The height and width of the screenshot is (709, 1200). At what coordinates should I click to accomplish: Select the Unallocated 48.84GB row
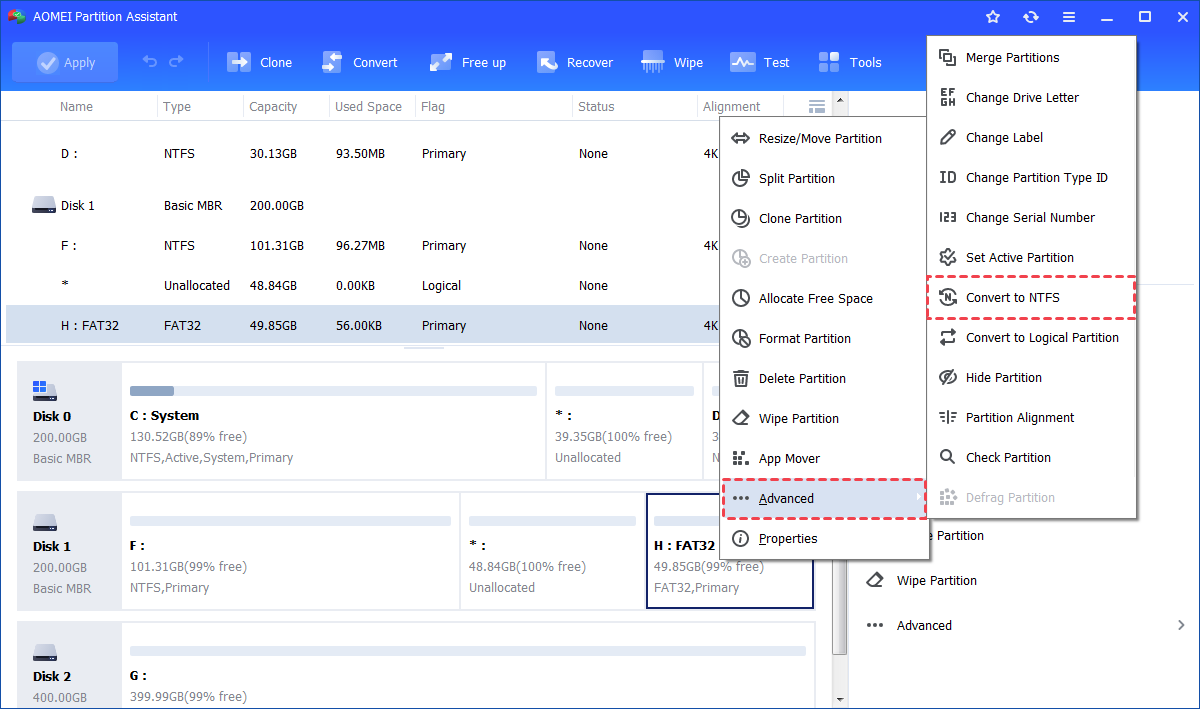pos(362,285)
